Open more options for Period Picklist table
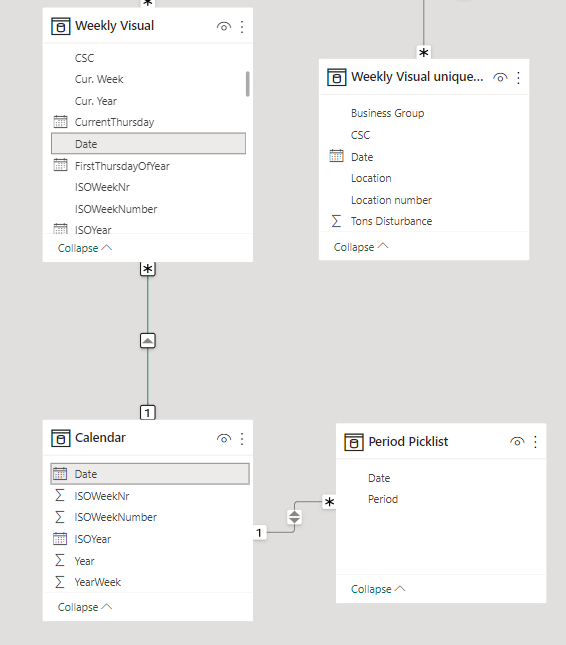Viewport: 566px width, 645px height. point(535,442)
